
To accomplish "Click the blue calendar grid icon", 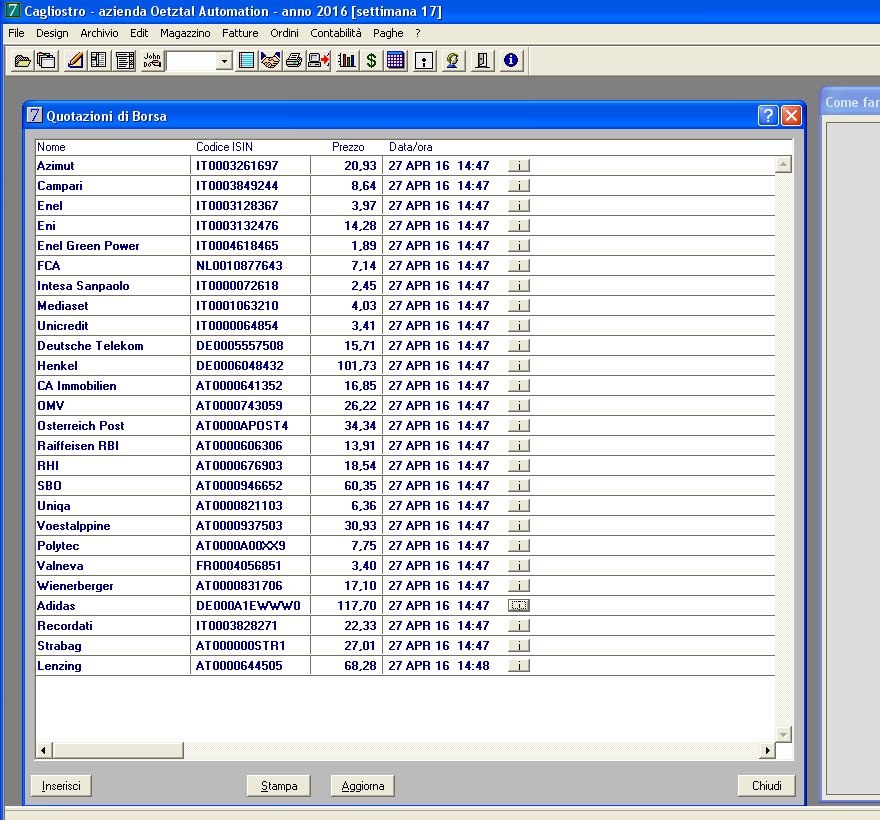I will pos(396,60).
